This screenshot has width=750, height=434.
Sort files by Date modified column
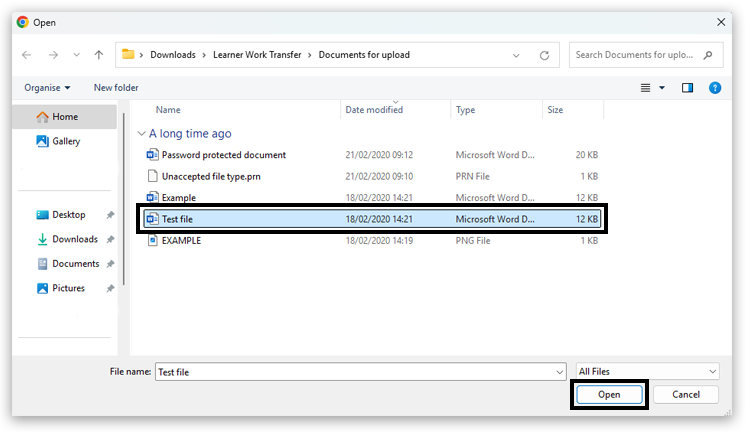pos(374,110)
